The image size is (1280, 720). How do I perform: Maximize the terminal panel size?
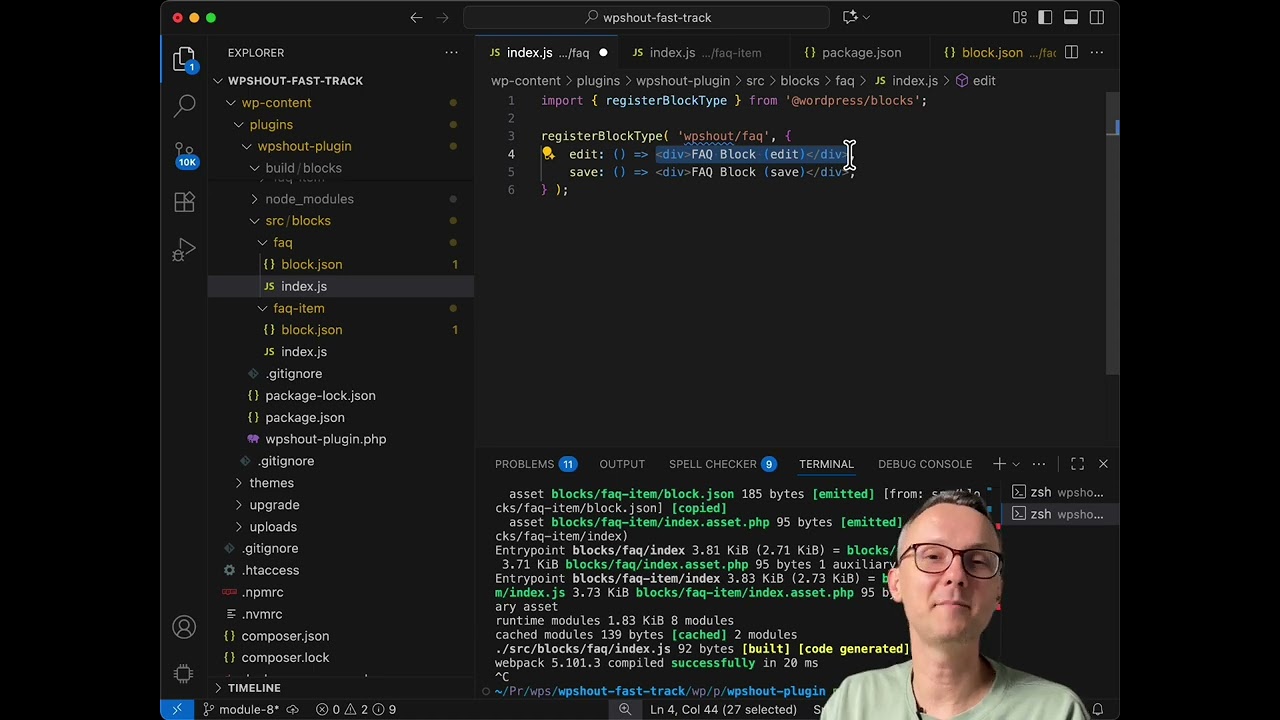1077,464
